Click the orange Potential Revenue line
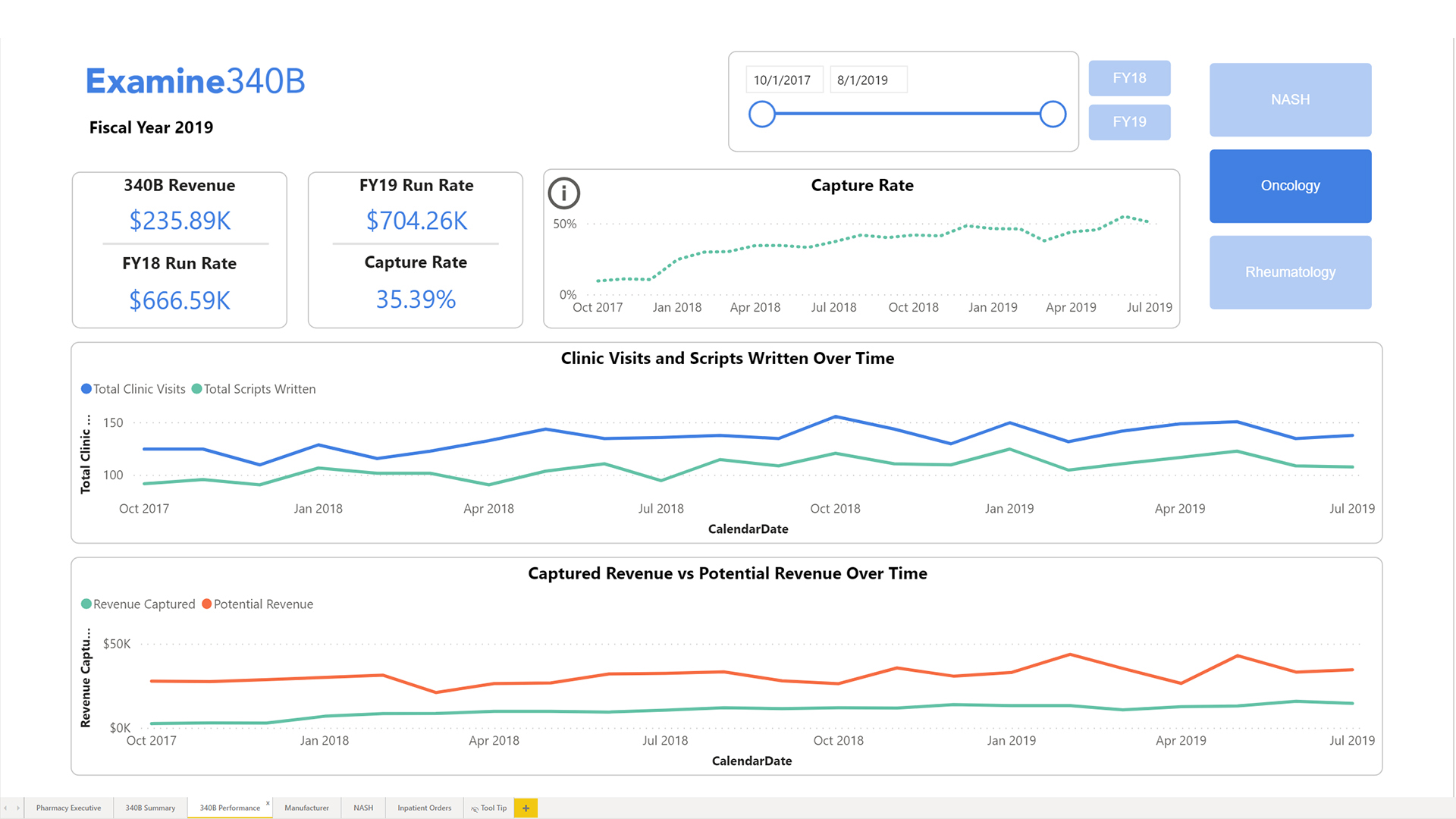The height and width of the screenshot is (819, 1456). pos(723,672)
